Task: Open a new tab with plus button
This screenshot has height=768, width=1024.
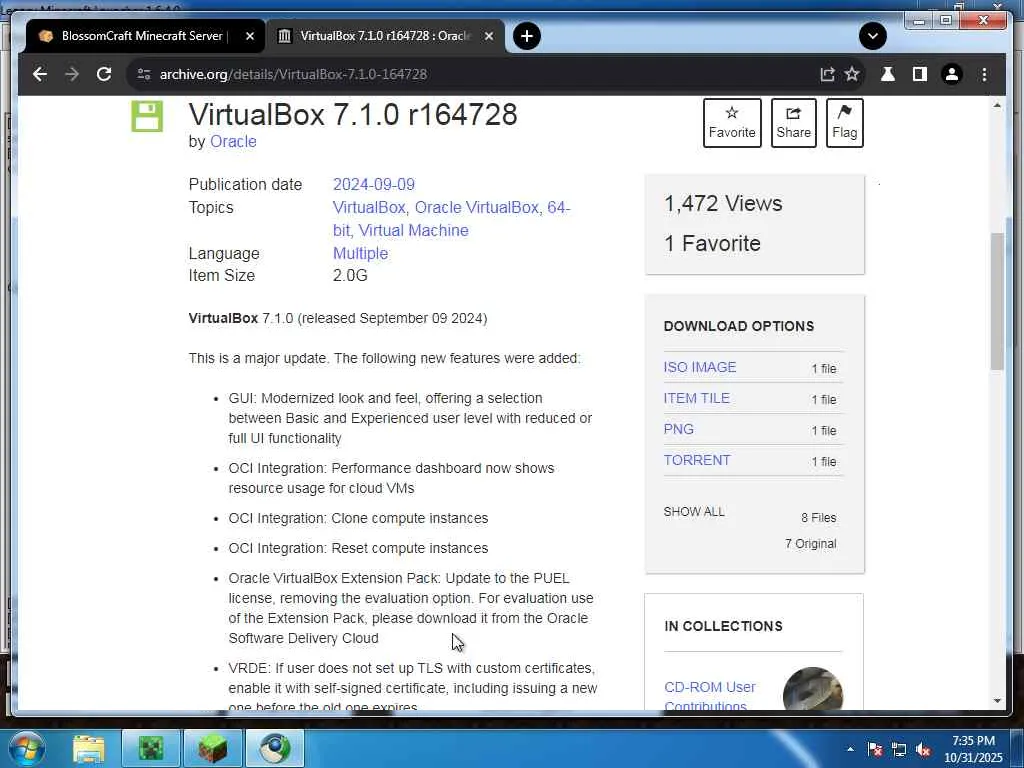Action: coord(527,36)
